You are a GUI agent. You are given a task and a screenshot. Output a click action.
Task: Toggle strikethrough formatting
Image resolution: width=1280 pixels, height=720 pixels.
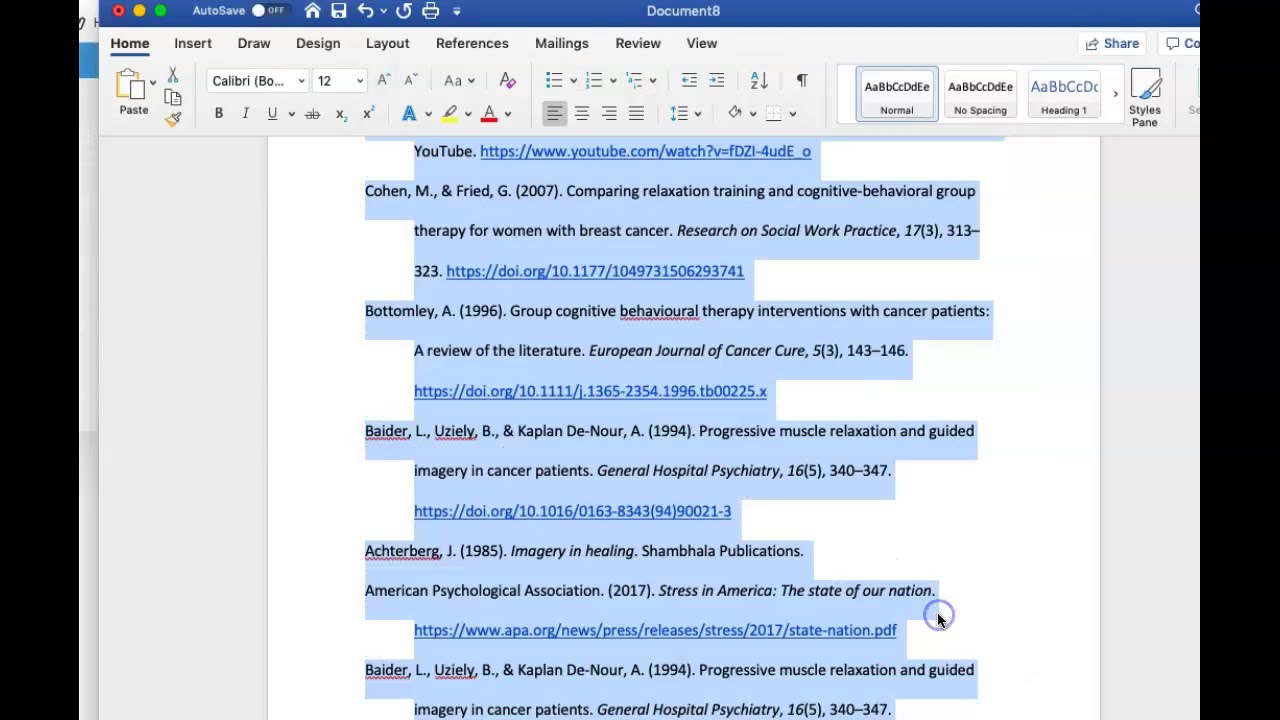point(312,114)
